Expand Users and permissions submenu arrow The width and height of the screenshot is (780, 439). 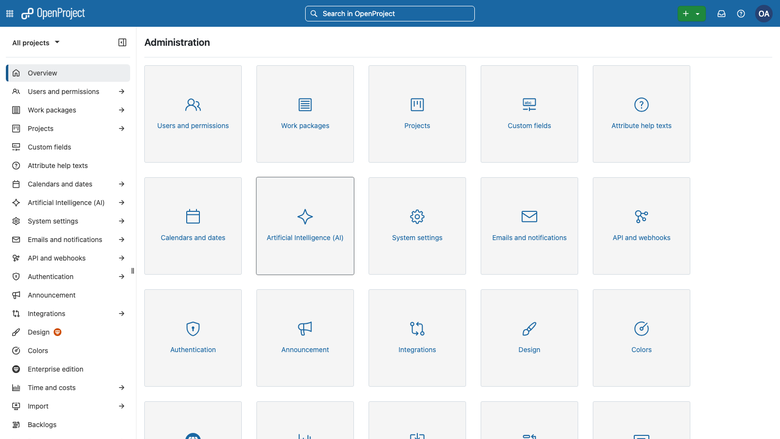(121, 91)
